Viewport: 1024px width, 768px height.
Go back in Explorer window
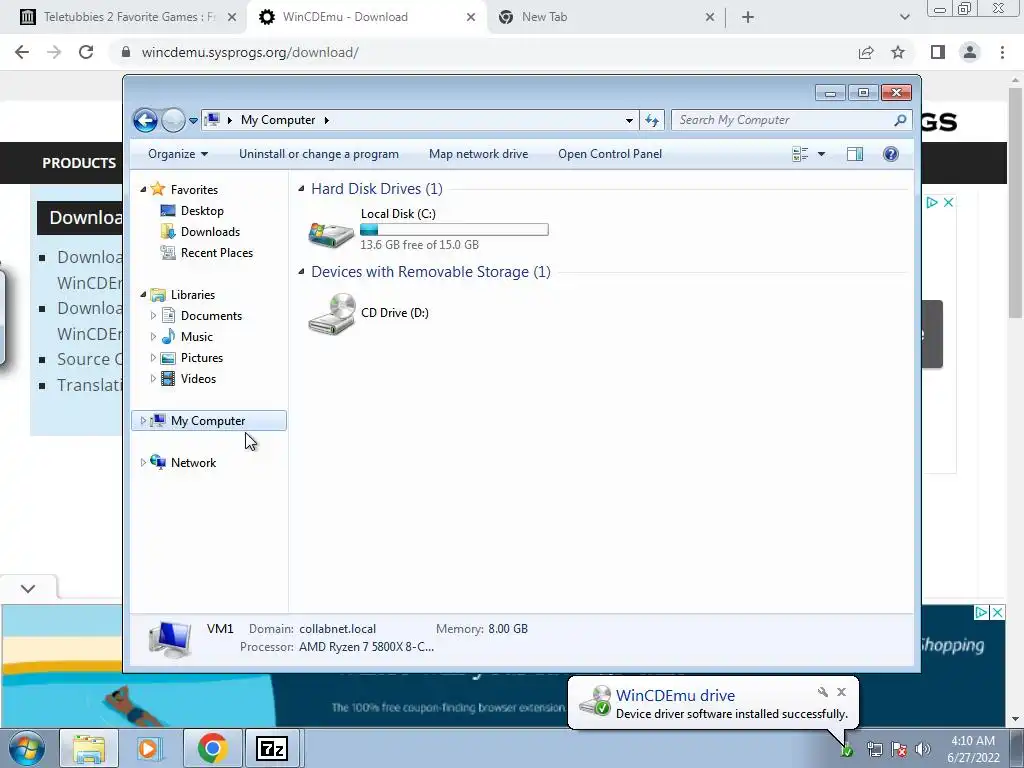coord(145,120)
